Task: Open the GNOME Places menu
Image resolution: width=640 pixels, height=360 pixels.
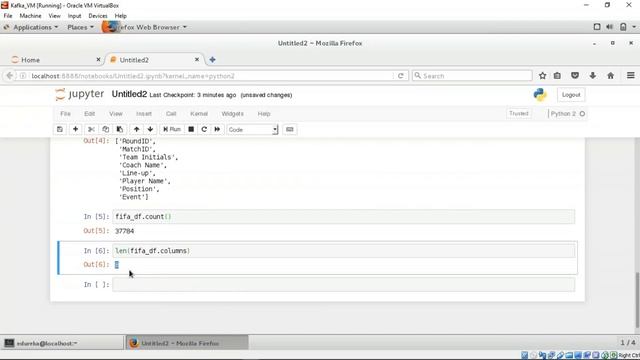Action: pyautogui.click(x=80, y=27)
